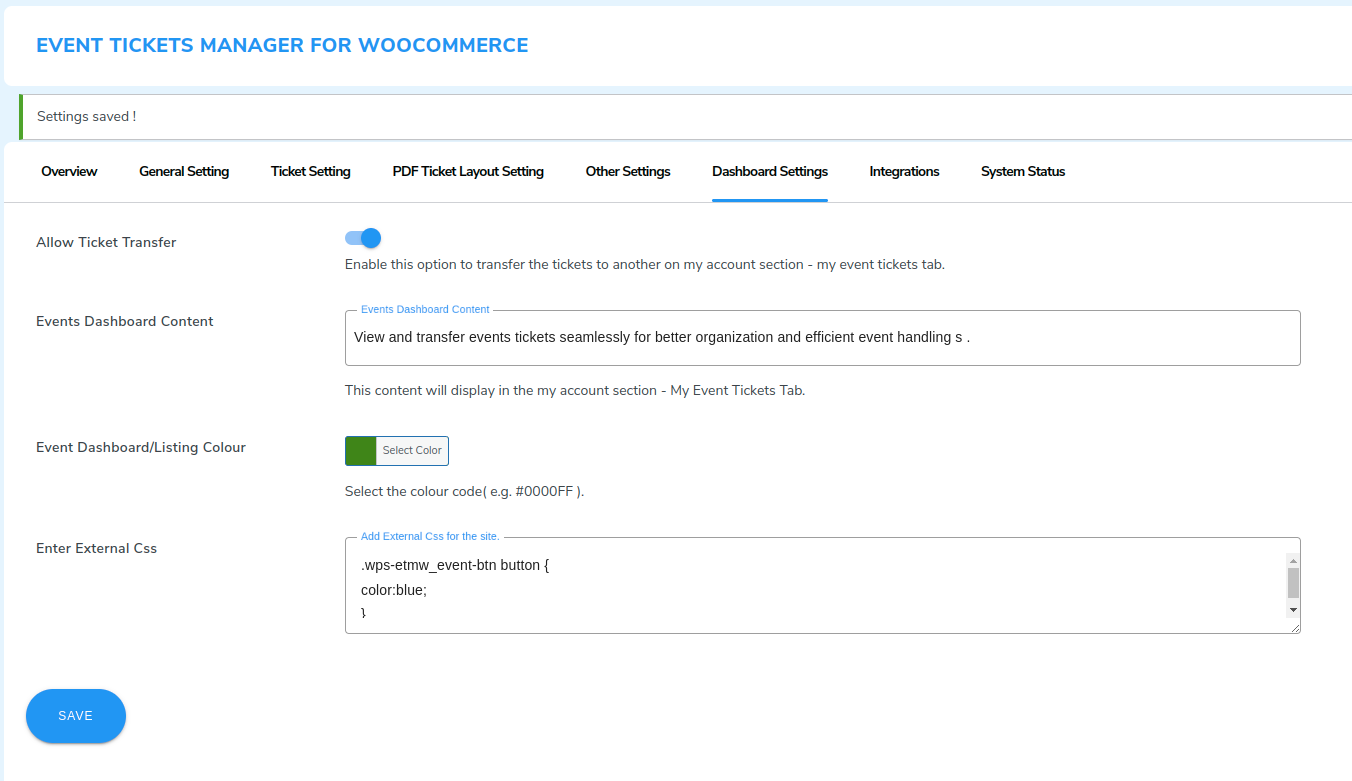Open the Integrations tab
This screenshot has height=781, width=1352.
[904, 171]
